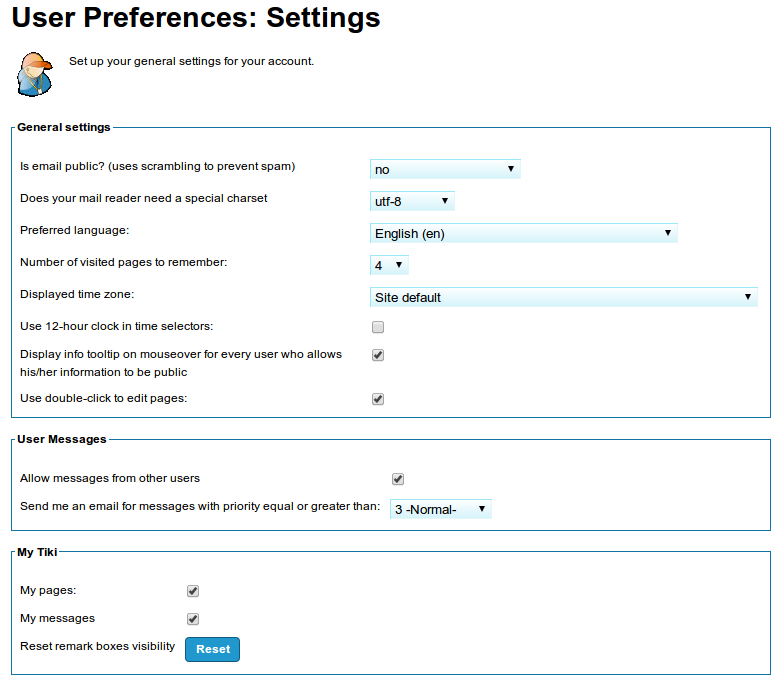783x680 pixels.
Task: Click the 'Preferred language:' label text
Action: [x=75, y=230]
